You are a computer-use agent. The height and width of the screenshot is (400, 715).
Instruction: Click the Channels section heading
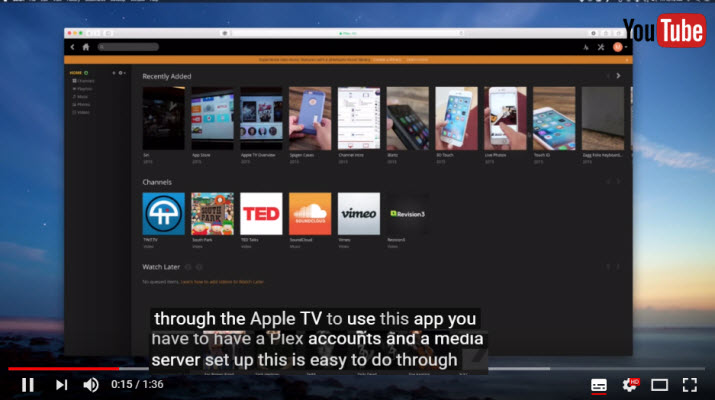point(157,182)
